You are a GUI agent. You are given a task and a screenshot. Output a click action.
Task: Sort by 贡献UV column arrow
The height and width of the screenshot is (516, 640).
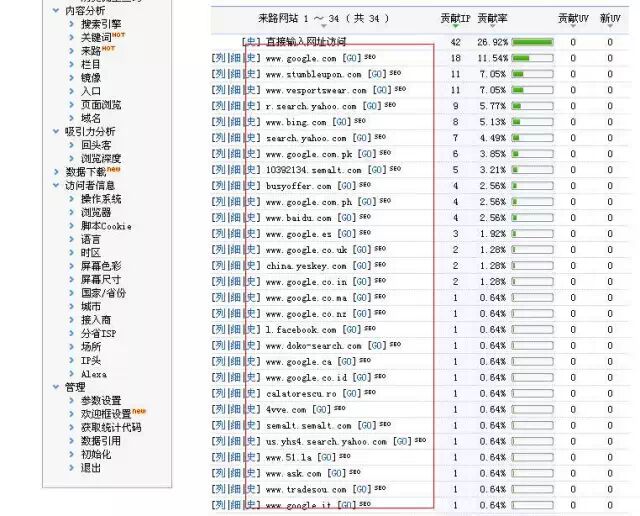click(573, 26)
